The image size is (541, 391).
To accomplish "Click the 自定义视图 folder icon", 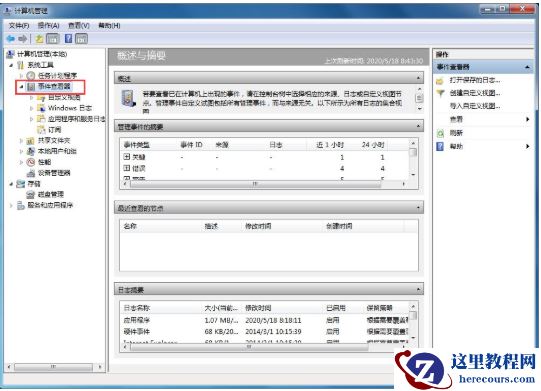I will click(41, 98).
